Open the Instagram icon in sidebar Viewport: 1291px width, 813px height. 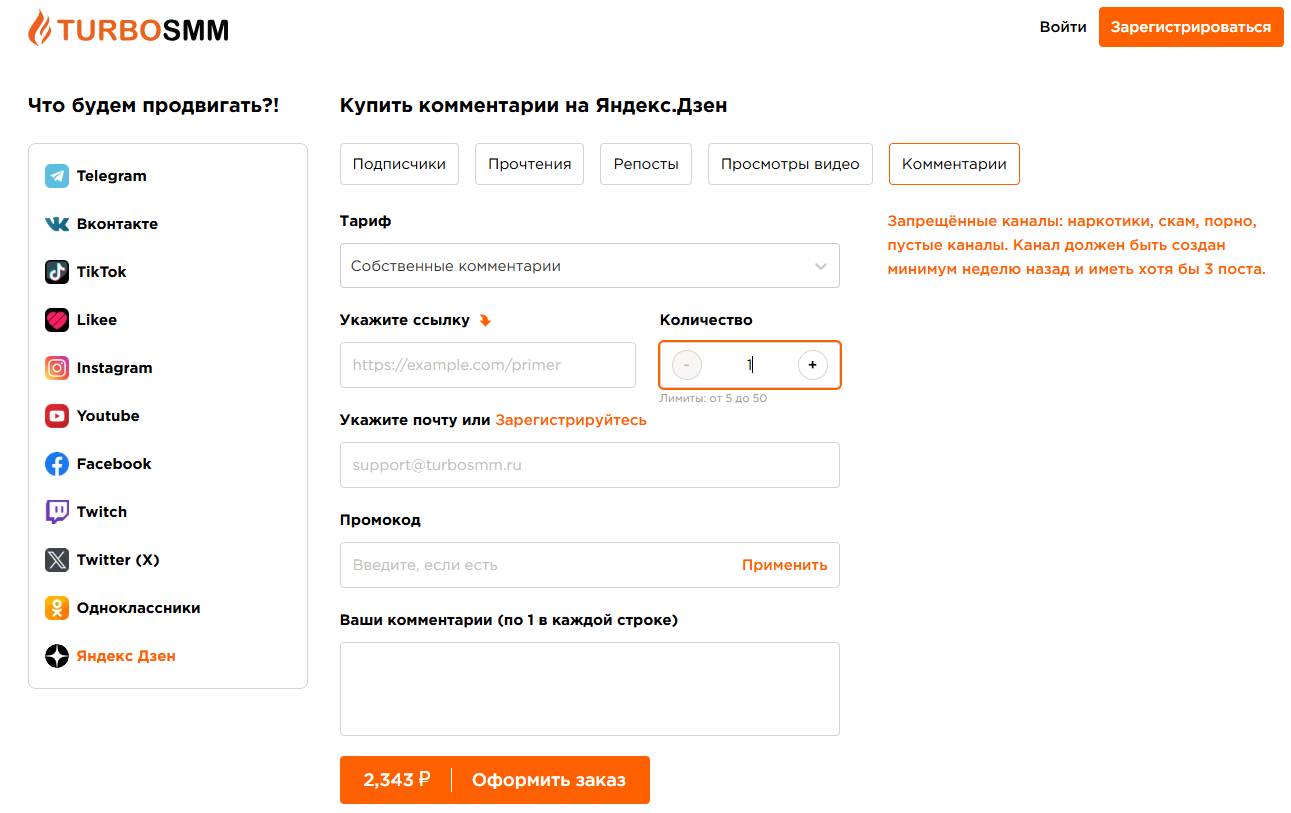point(57,368)
